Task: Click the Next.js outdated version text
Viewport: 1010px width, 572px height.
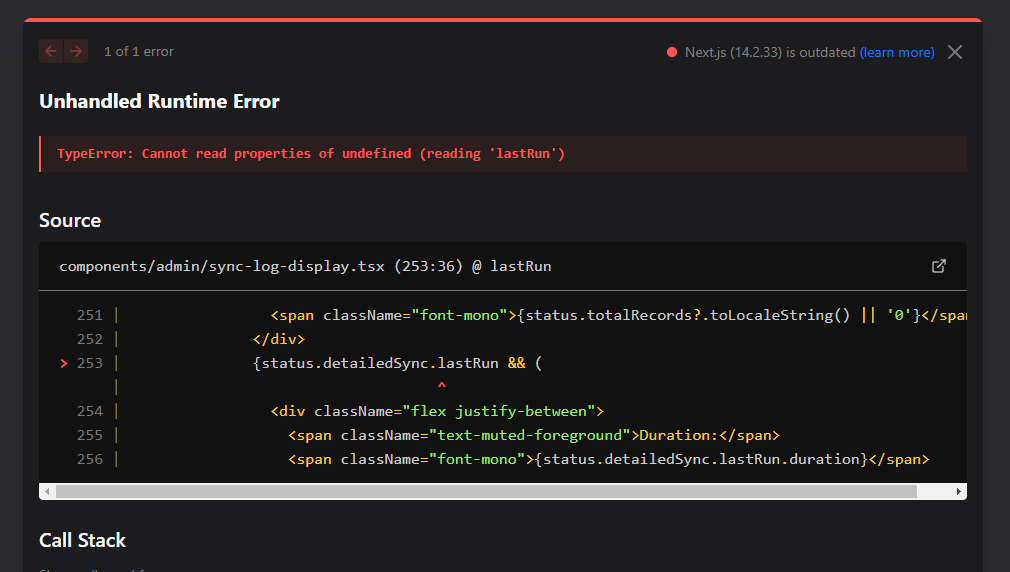Action: pyautogui.click(x=770, y=52)
